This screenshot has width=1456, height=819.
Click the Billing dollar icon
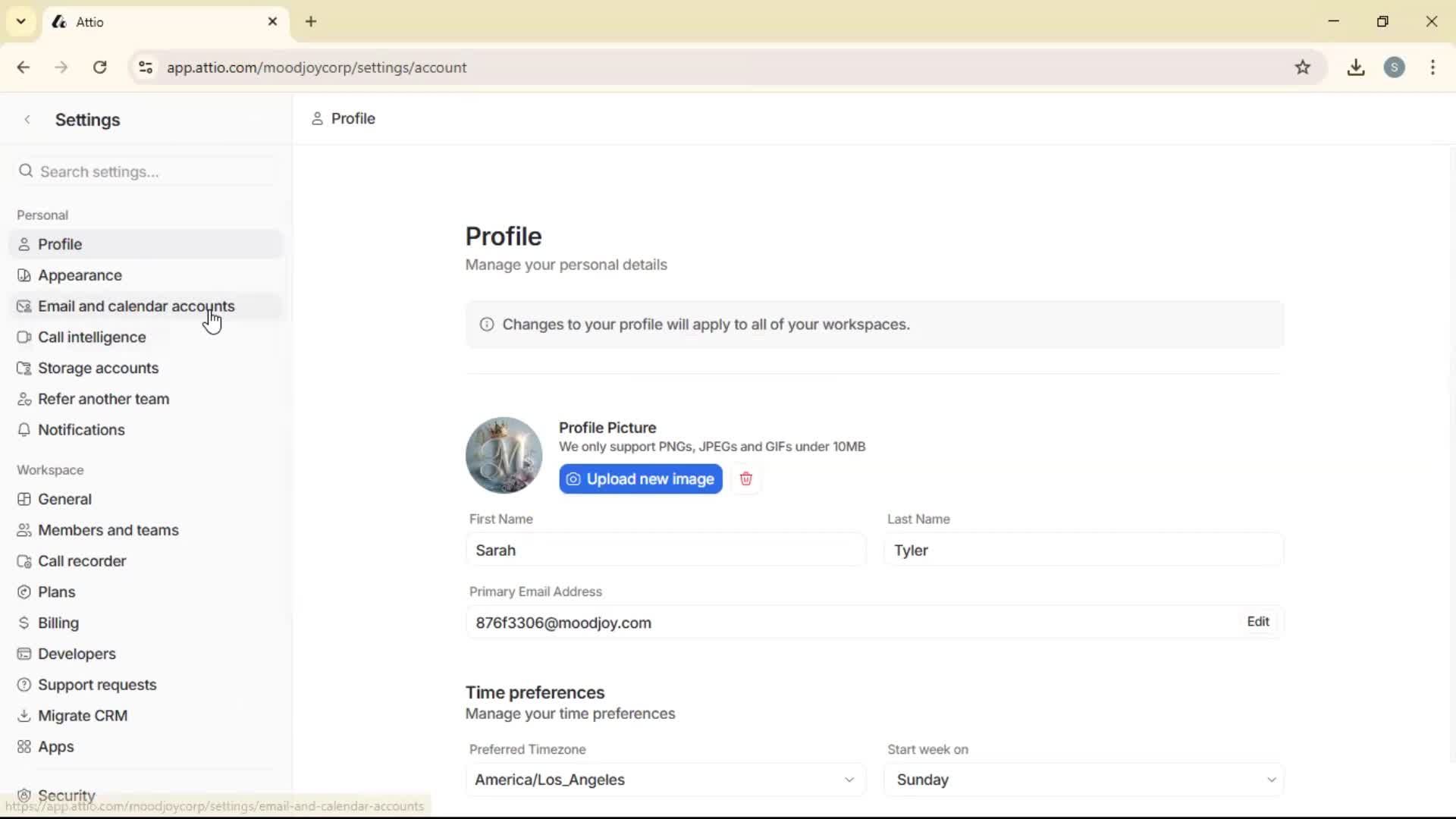[x=24, y=623]
